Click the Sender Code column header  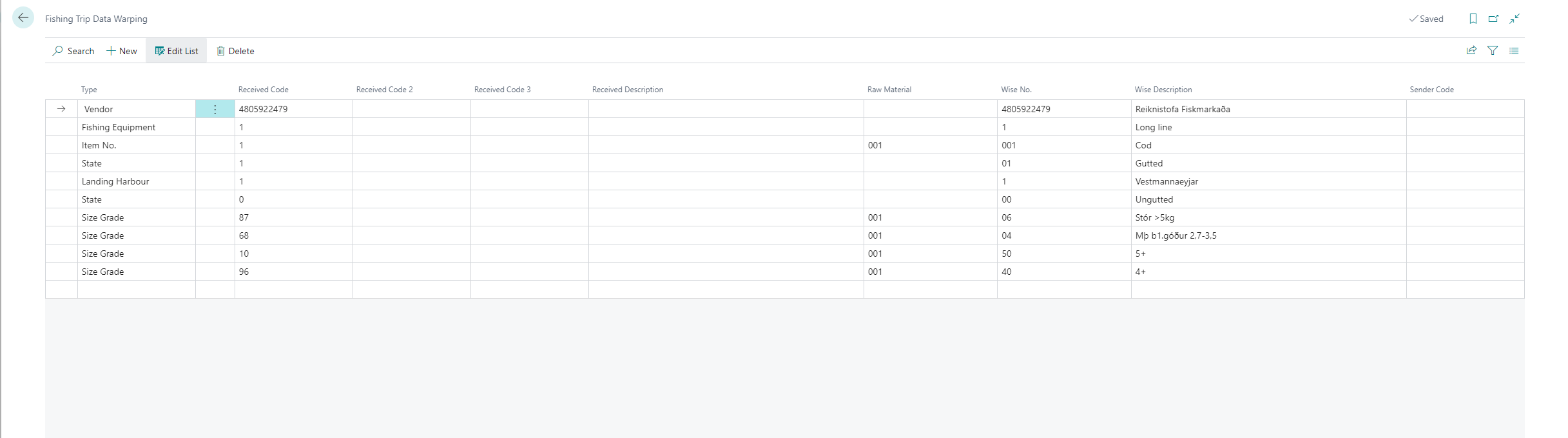[x=1431, y=90]
